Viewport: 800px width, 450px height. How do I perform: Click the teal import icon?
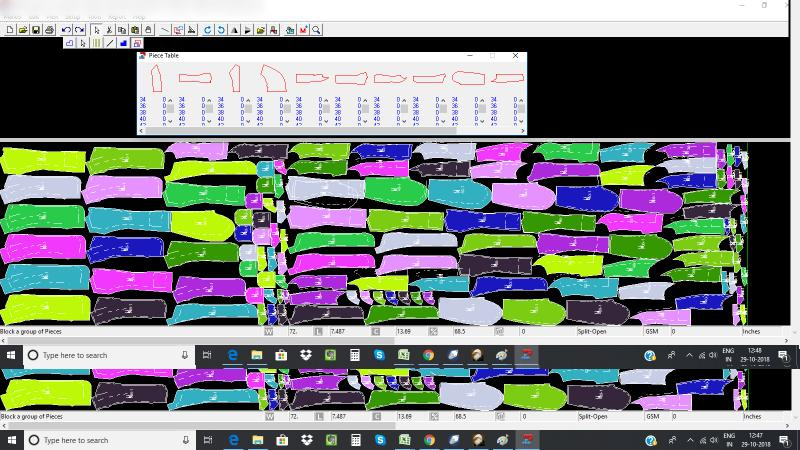(x=290, y=30)
